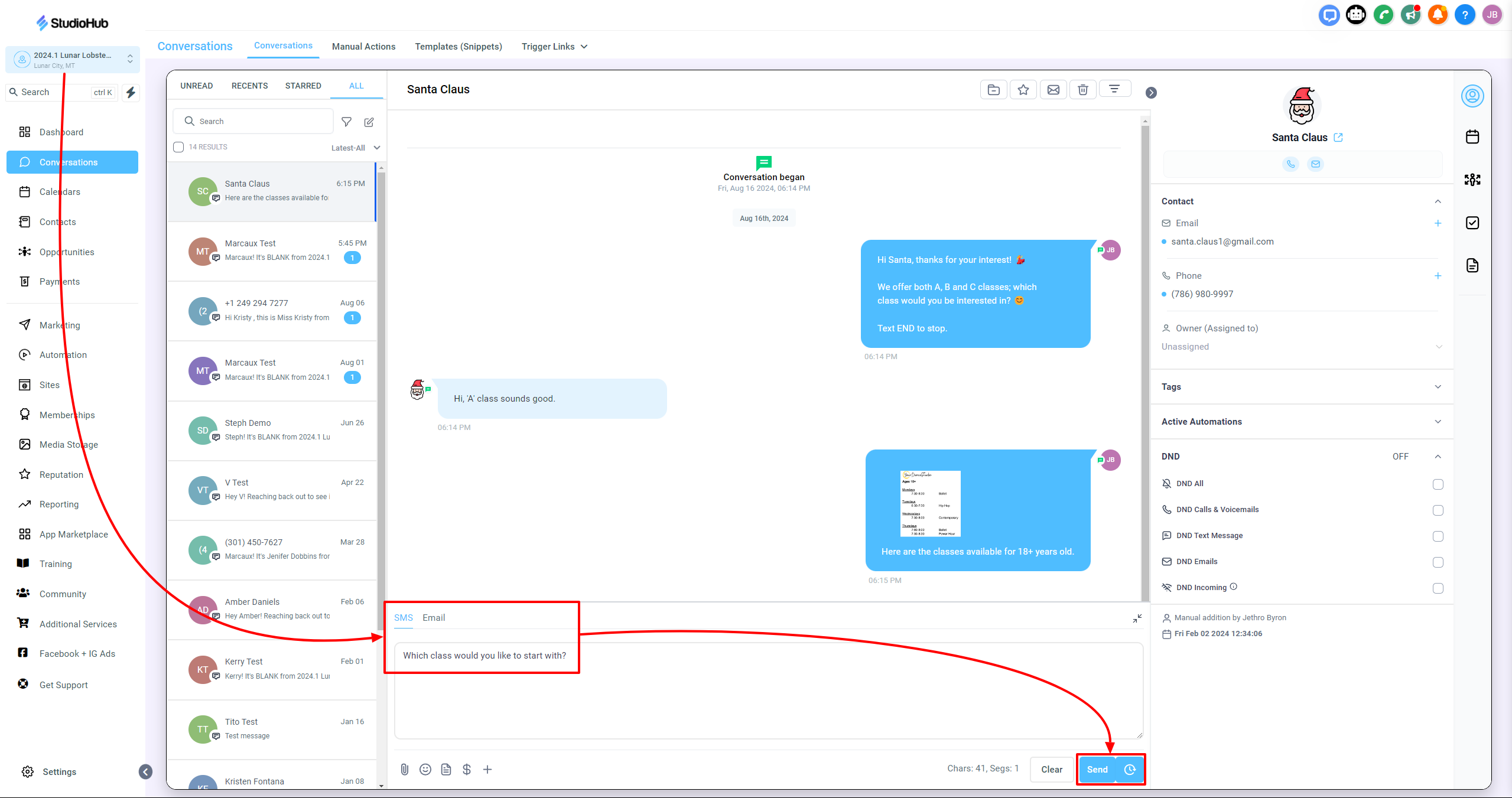1512x798 pixels.
Task: Open the Templates (Snippets) tab
Action: pyautogui.click(x=459, y=47)
